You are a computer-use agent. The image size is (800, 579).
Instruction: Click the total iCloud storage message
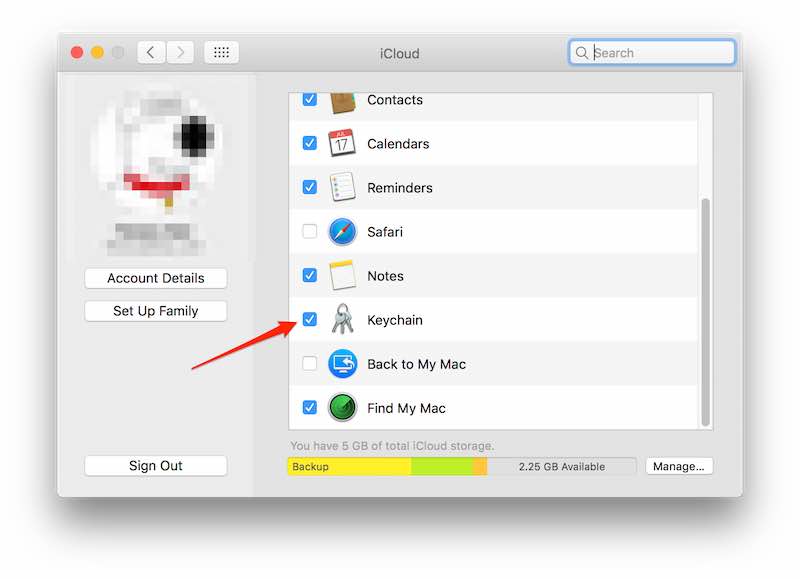click(392, 446)
